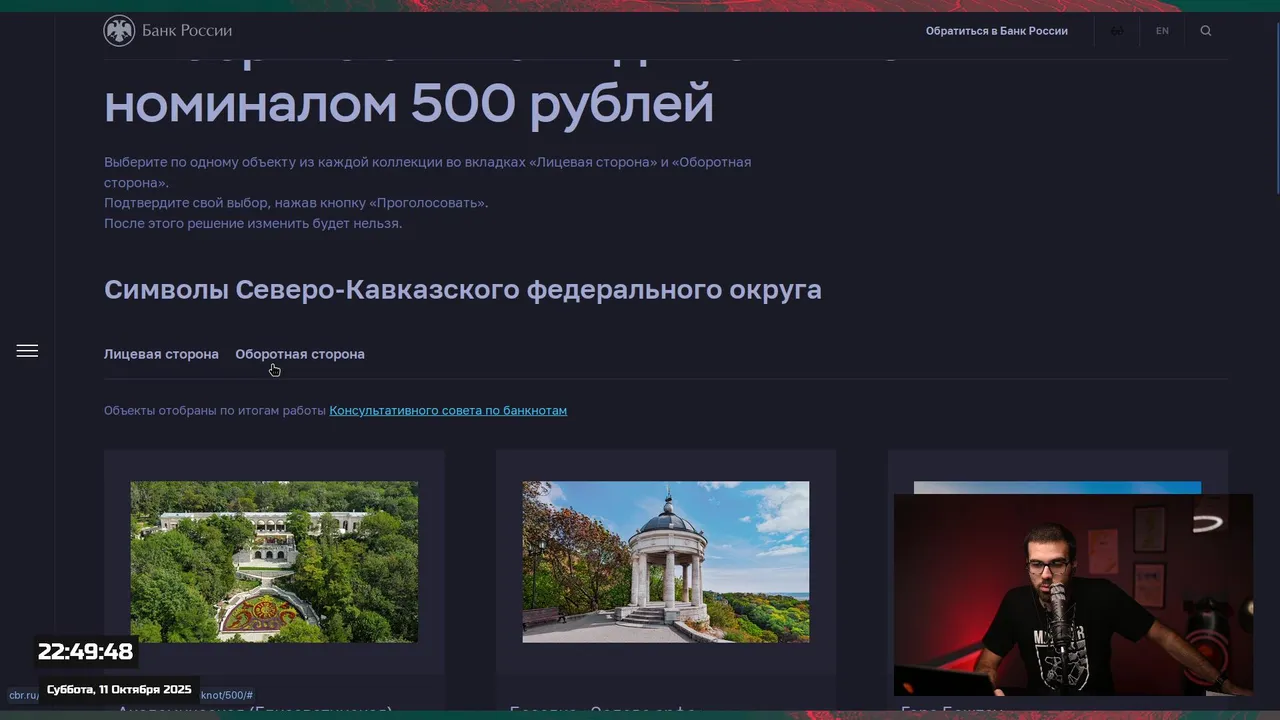Switch site language to EN

pos(1162,31)
